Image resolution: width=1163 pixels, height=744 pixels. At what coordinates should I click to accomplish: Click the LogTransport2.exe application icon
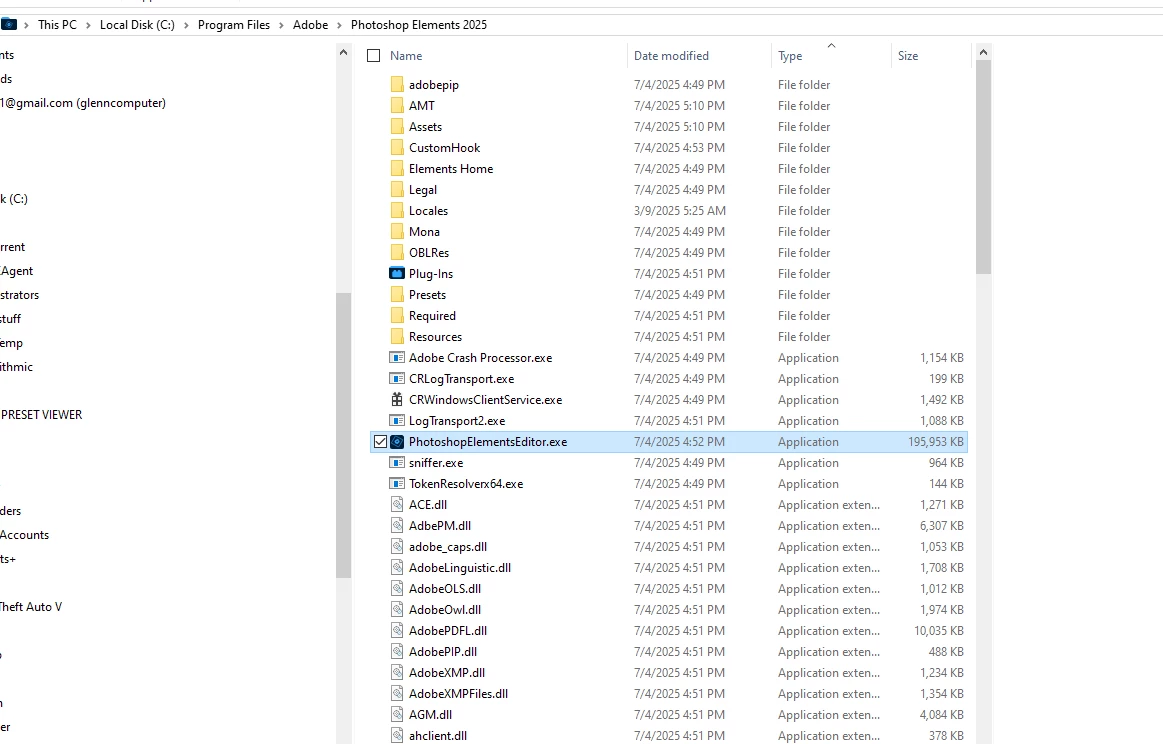(x=397, y=421)
